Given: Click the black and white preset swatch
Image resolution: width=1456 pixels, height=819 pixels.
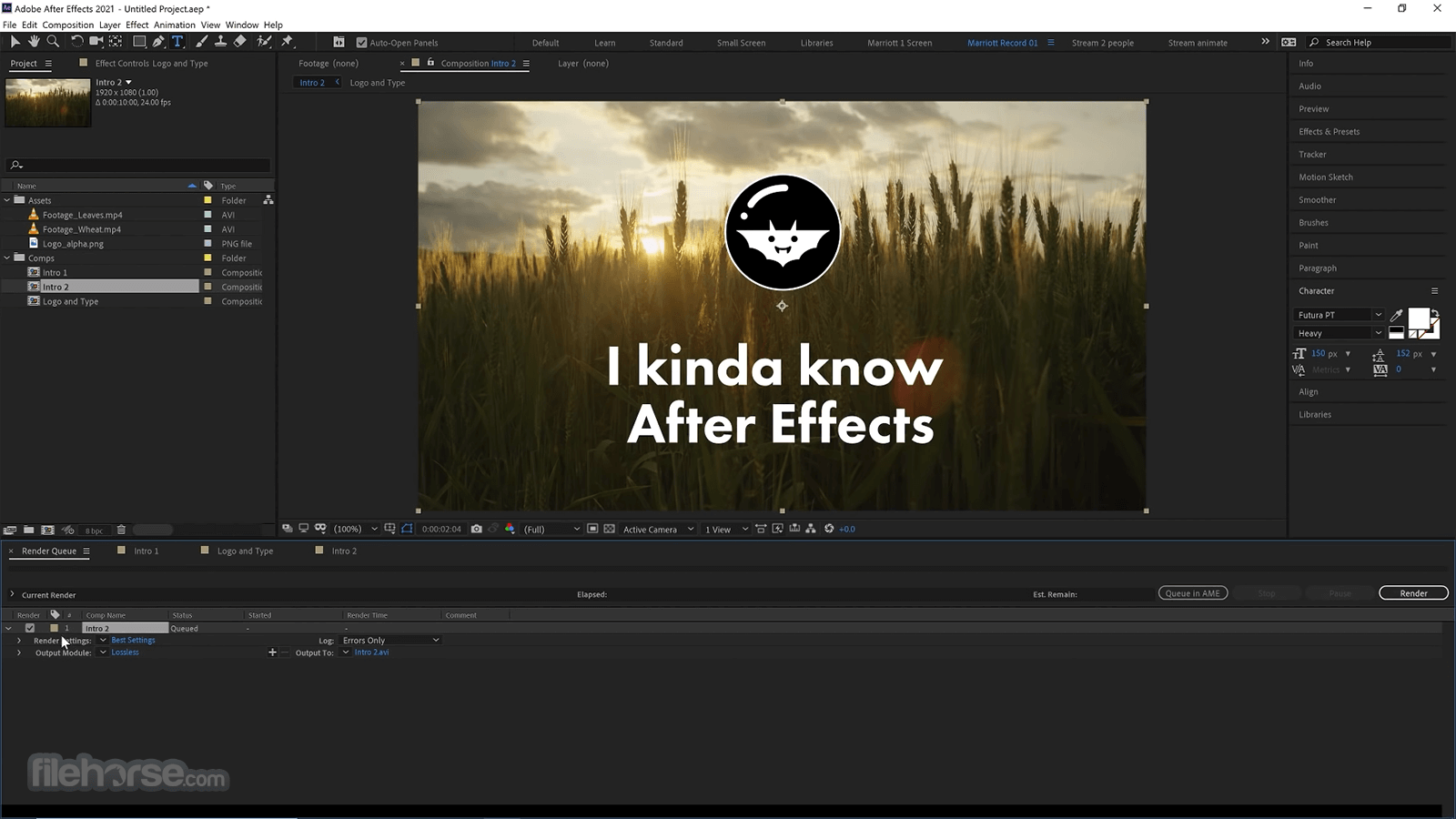Looking at the screenshot, I should tap(1396, 332).
